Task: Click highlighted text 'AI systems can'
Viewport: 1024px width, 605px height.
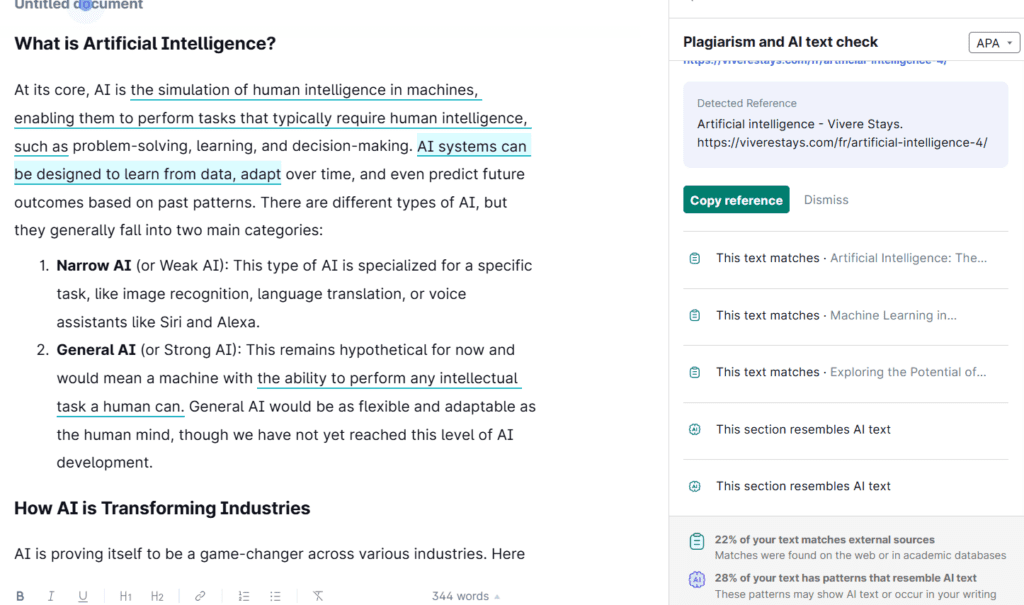Action: coord(471,147)
